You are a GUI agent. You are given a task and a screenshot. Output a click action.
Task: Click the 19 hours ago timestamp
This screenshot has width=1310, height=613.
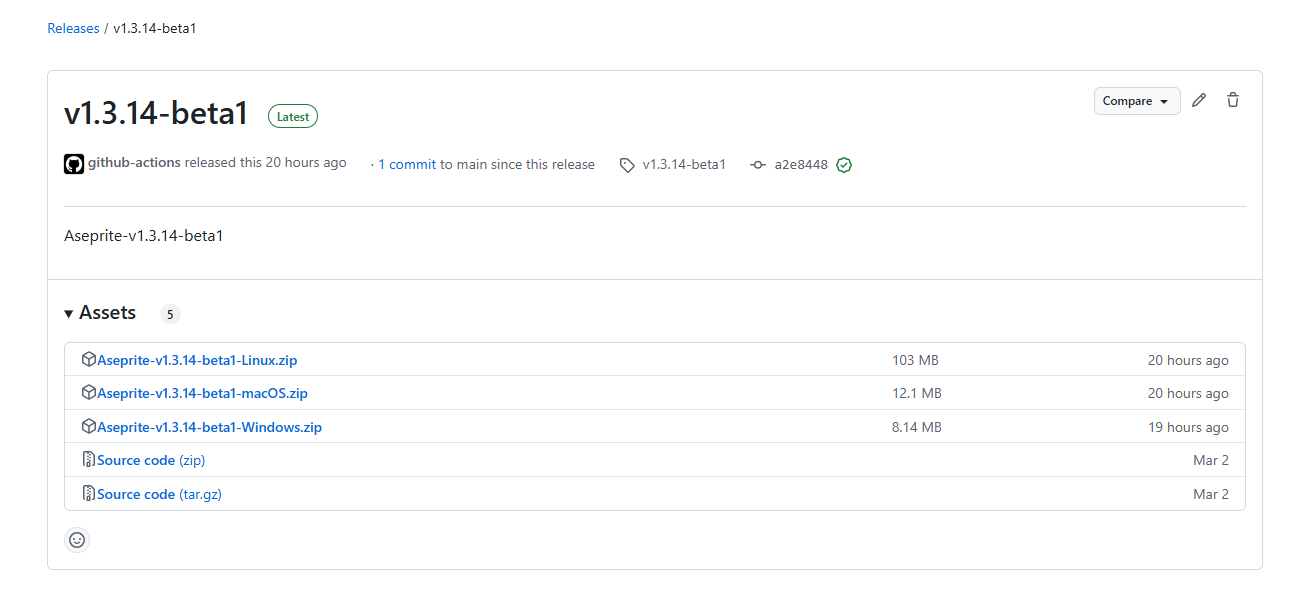(1188, 427)
